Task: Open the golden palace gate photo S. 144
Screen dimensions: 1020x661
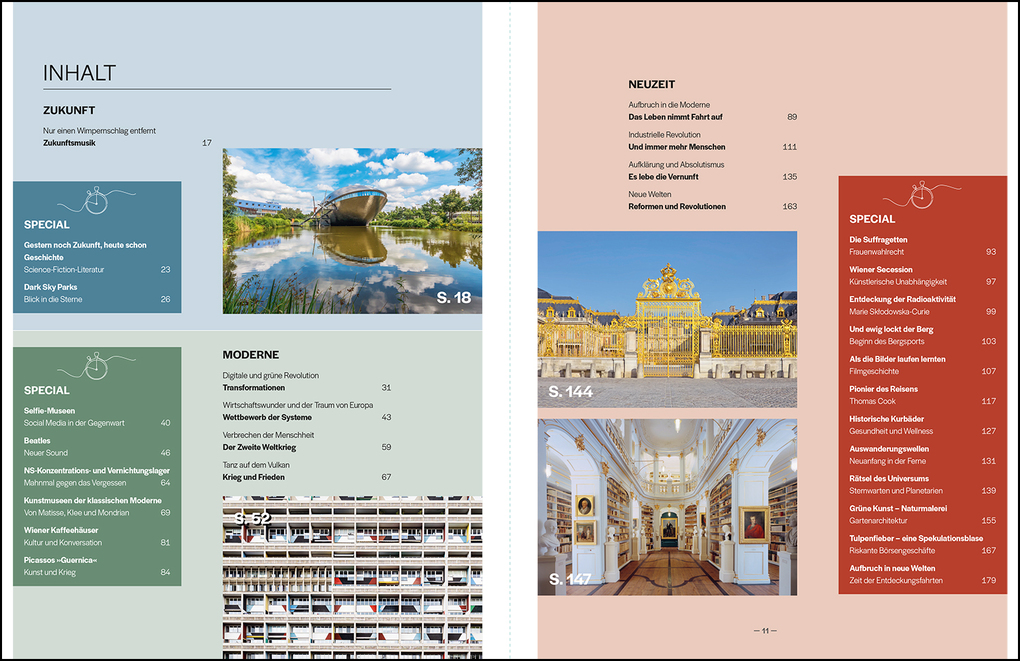Action: click(x=667, y=319)
